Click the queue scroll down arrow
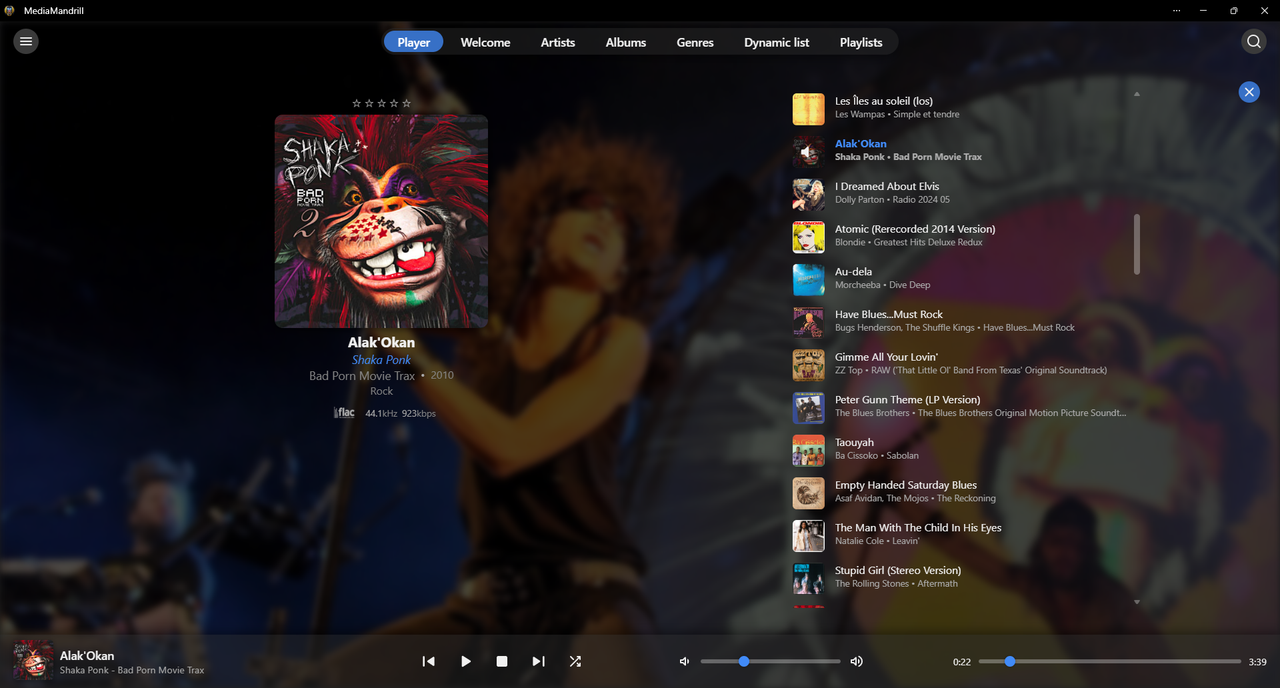This screenshot has width=1280, height=688. (1137, 602)
